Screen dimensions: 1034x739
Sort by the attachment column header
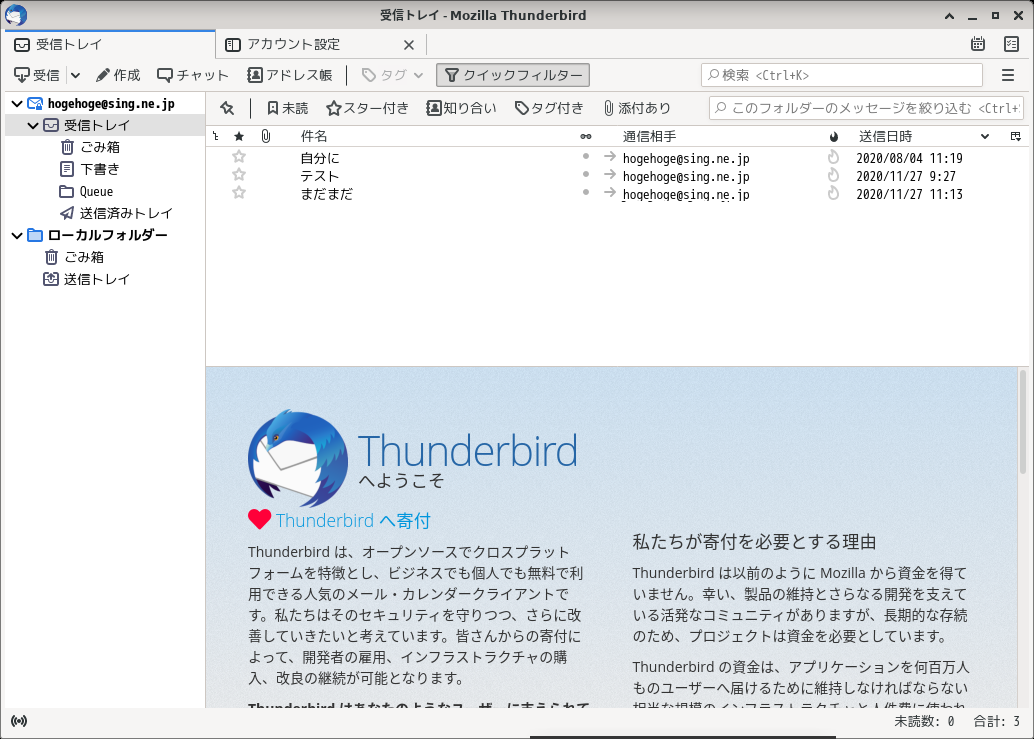pos(265,136)
